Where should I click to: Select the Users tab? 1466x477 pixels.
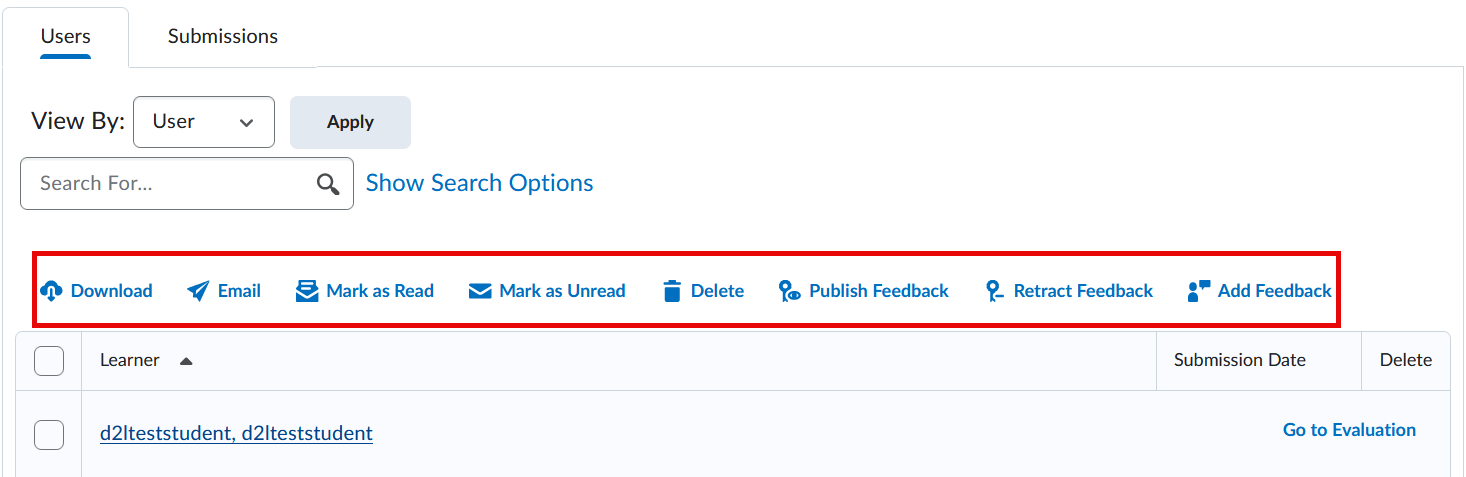[65, 36]
